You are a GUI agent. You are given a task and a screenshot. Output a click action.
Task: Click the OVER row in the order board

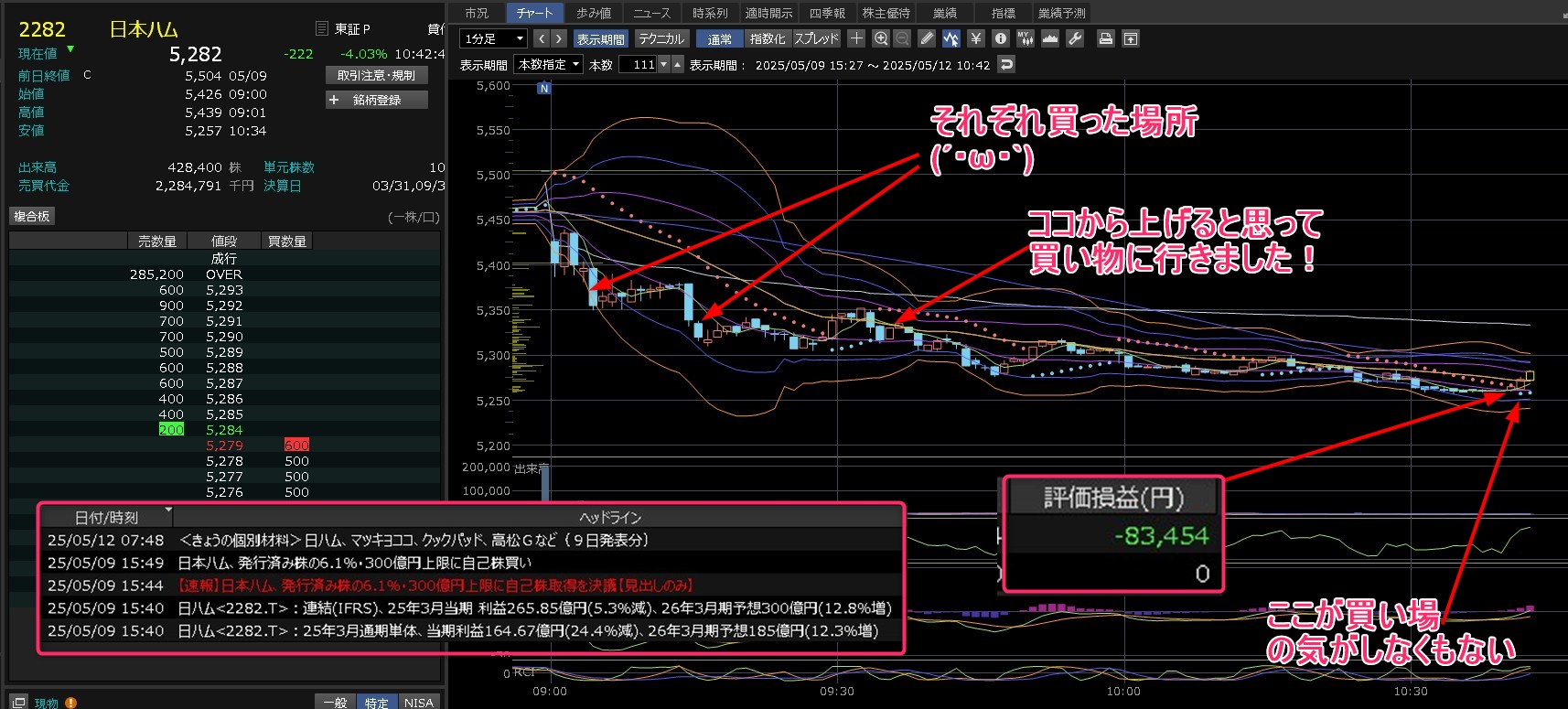pyautogui.click(x=224, y=274)
